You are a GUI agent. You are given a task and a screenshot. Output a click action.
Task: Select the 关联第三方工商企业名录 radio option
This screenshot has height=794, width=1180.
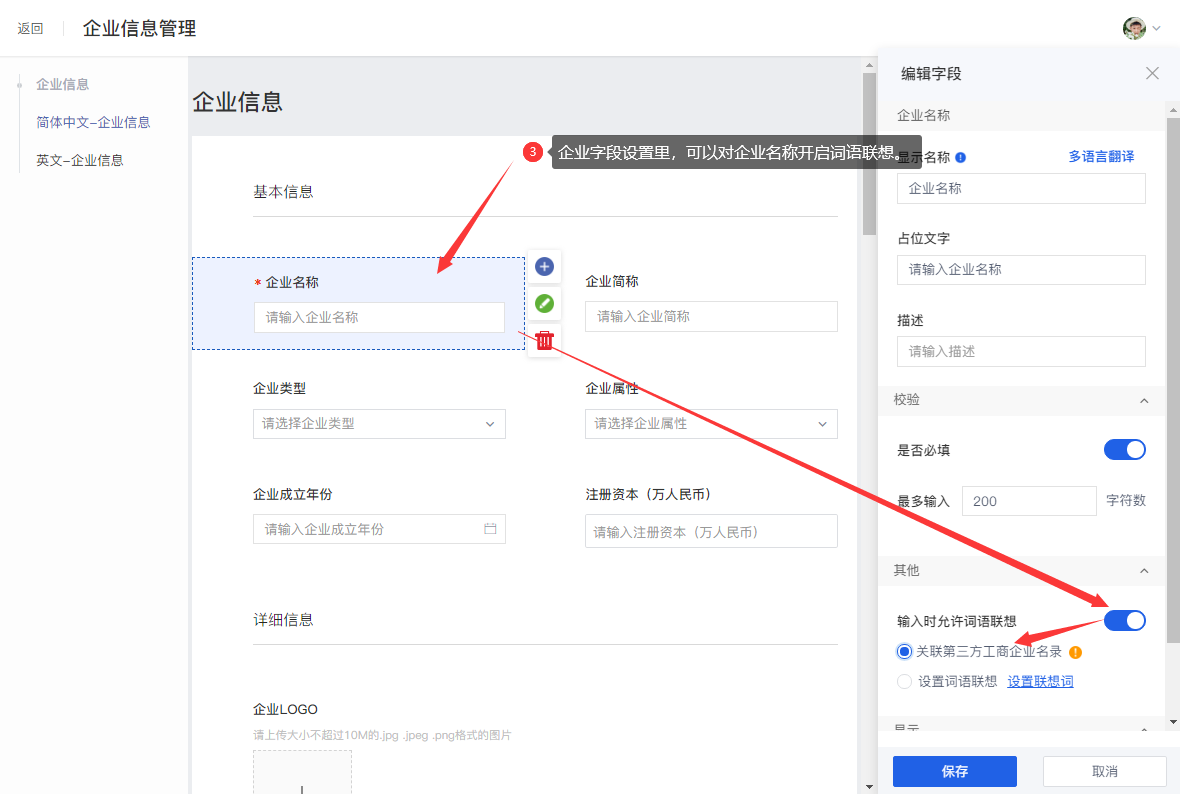pos(905,652)
